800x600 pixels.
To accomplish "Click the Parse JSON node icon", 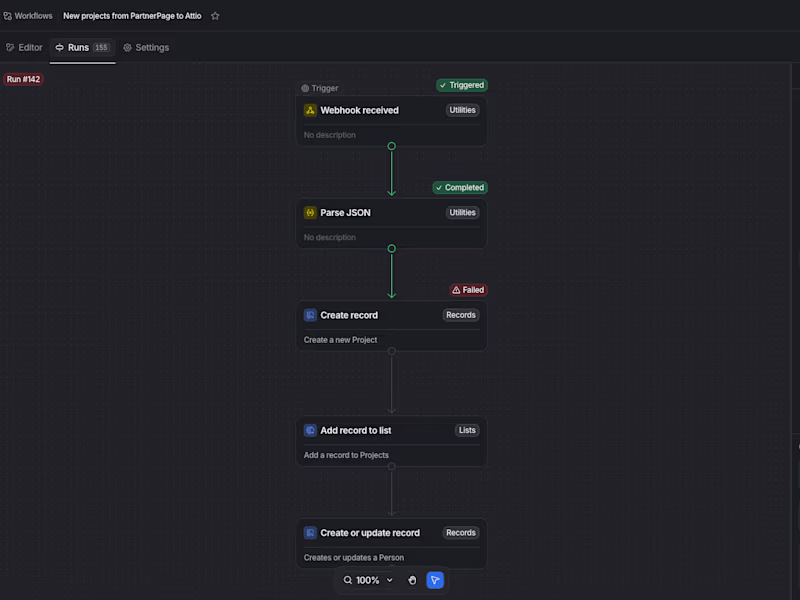I will pos(310,213).
